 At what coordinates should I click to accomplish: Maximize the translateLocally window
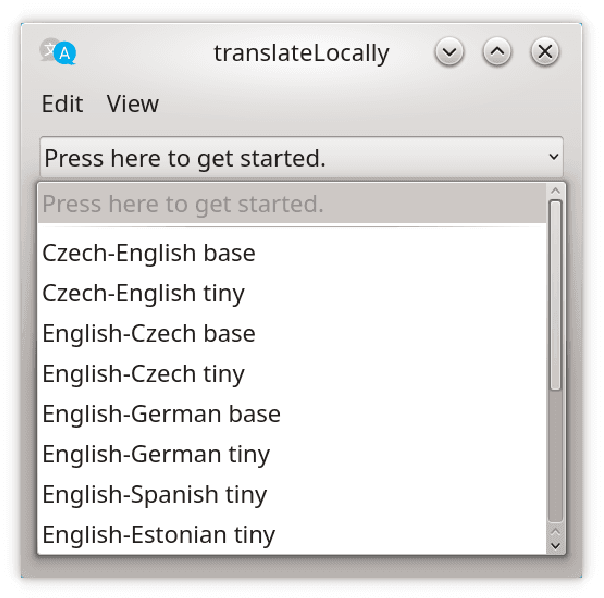click(497, 52)
